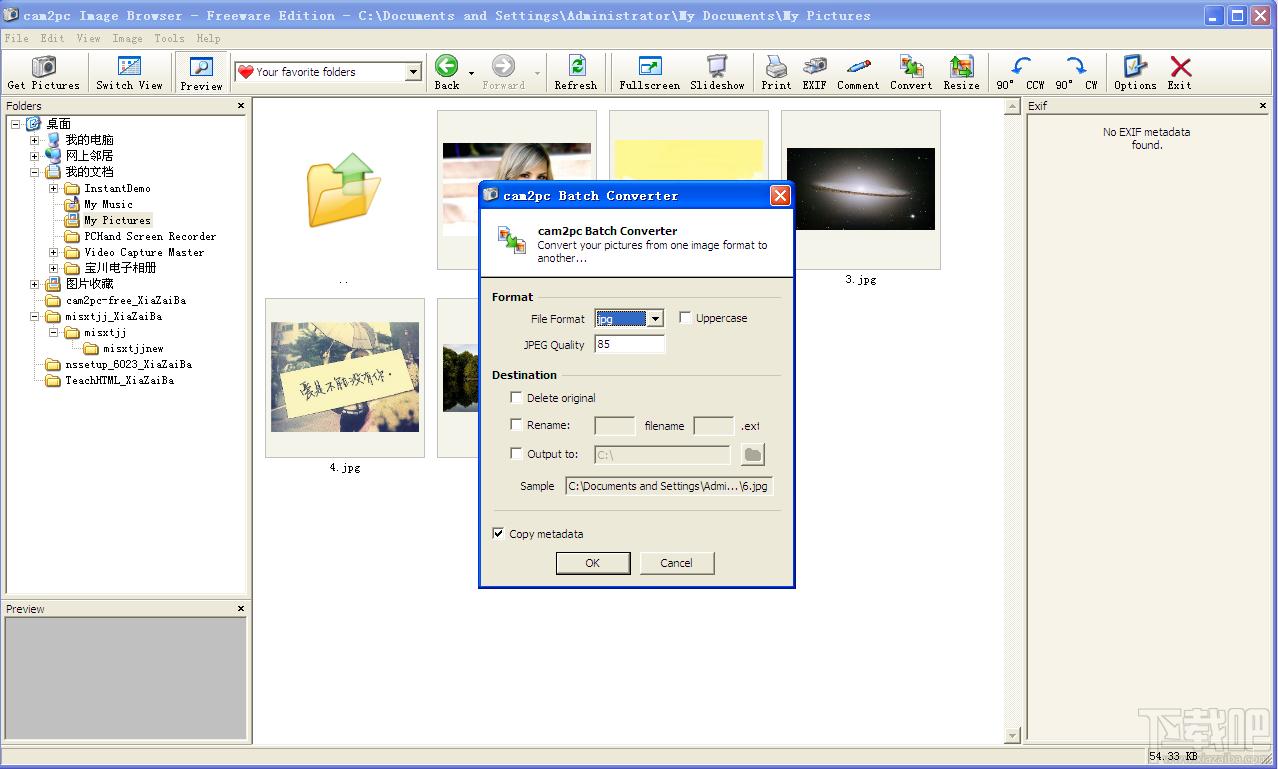Open Fullscreen view from the toolbar
Image resolution: width=1278 pixels, height=769 pixels.
tap(649, 66)
